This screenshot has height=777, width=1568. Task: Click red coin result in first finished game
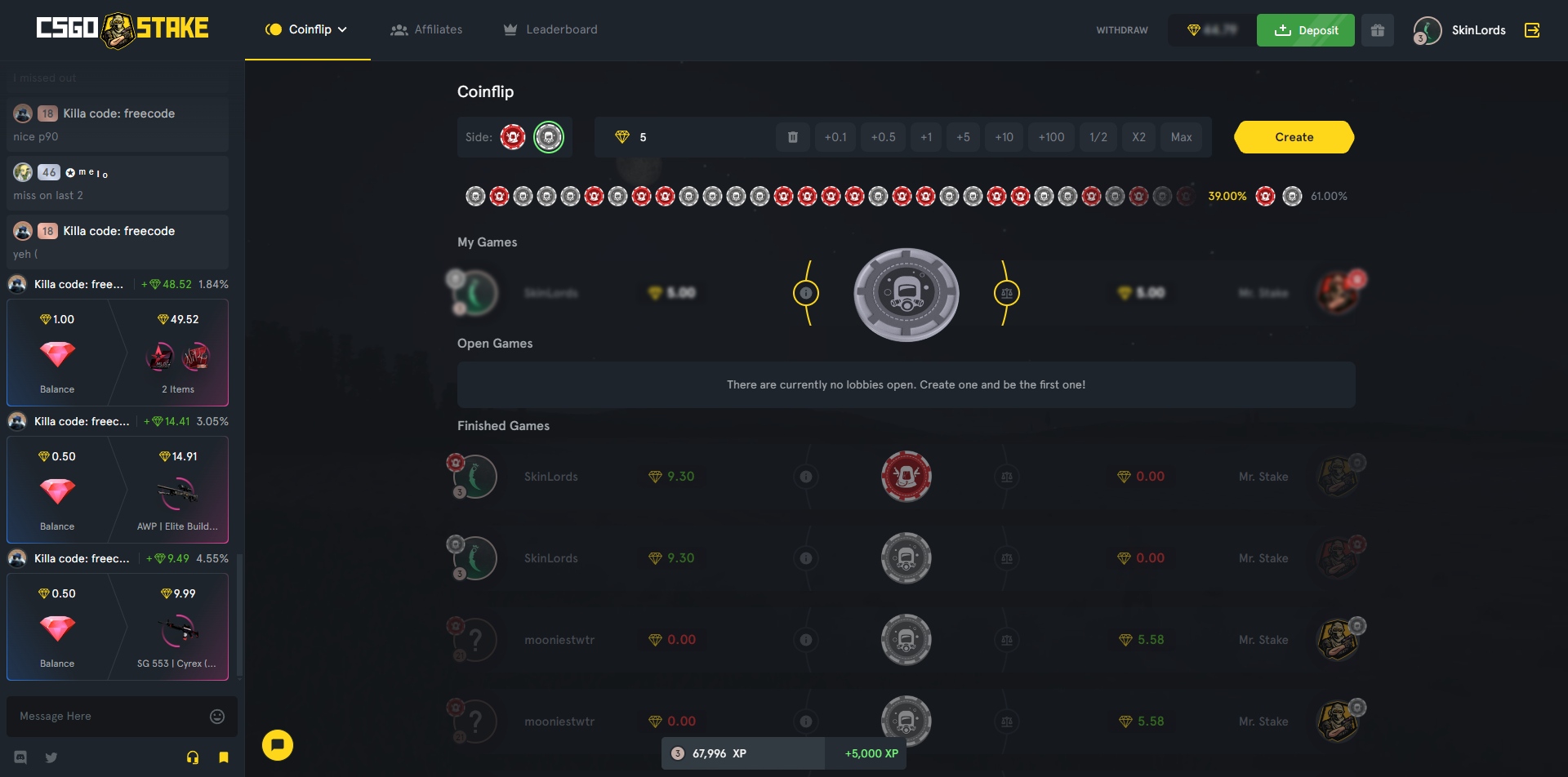pyautogui.click(x=906, y=477)
